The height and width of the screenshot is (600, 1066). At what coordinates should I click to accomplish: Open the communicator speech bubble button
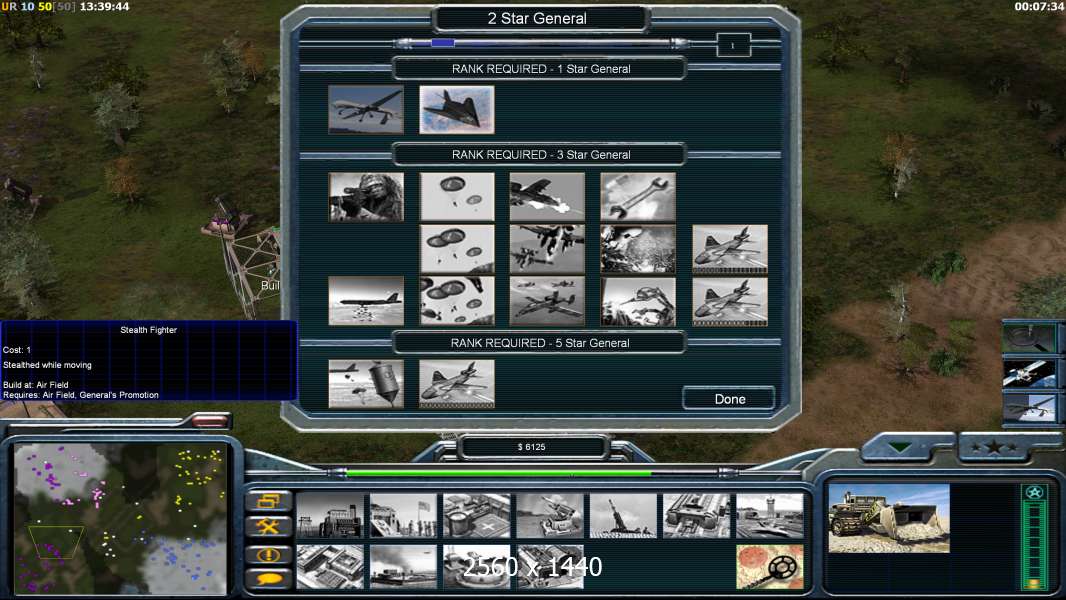(x=269, y=579)
